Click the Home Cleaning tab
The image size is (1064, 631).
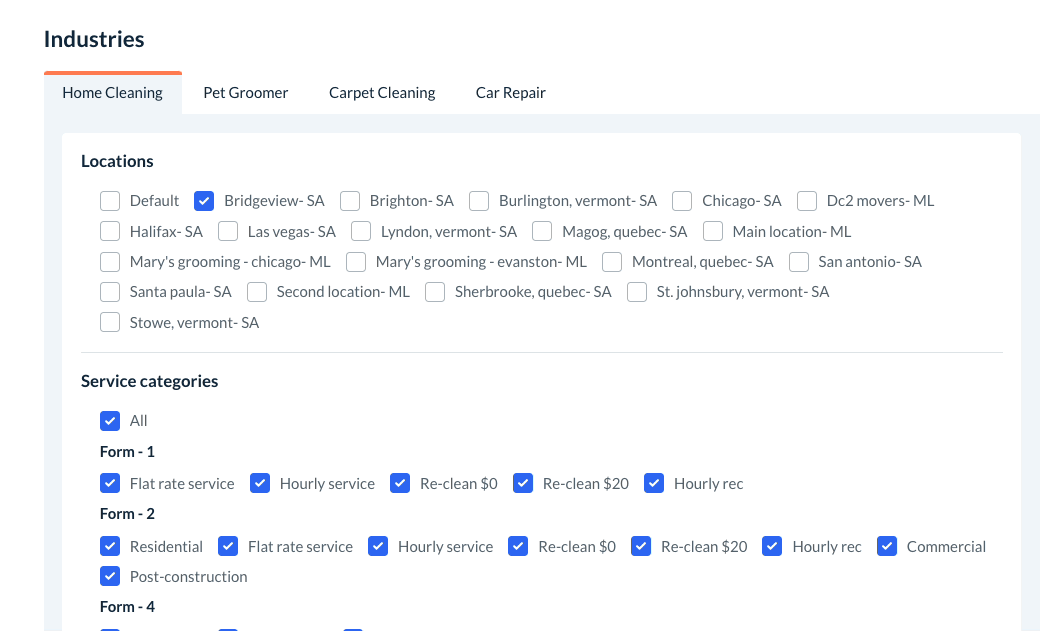pos(112,93)
